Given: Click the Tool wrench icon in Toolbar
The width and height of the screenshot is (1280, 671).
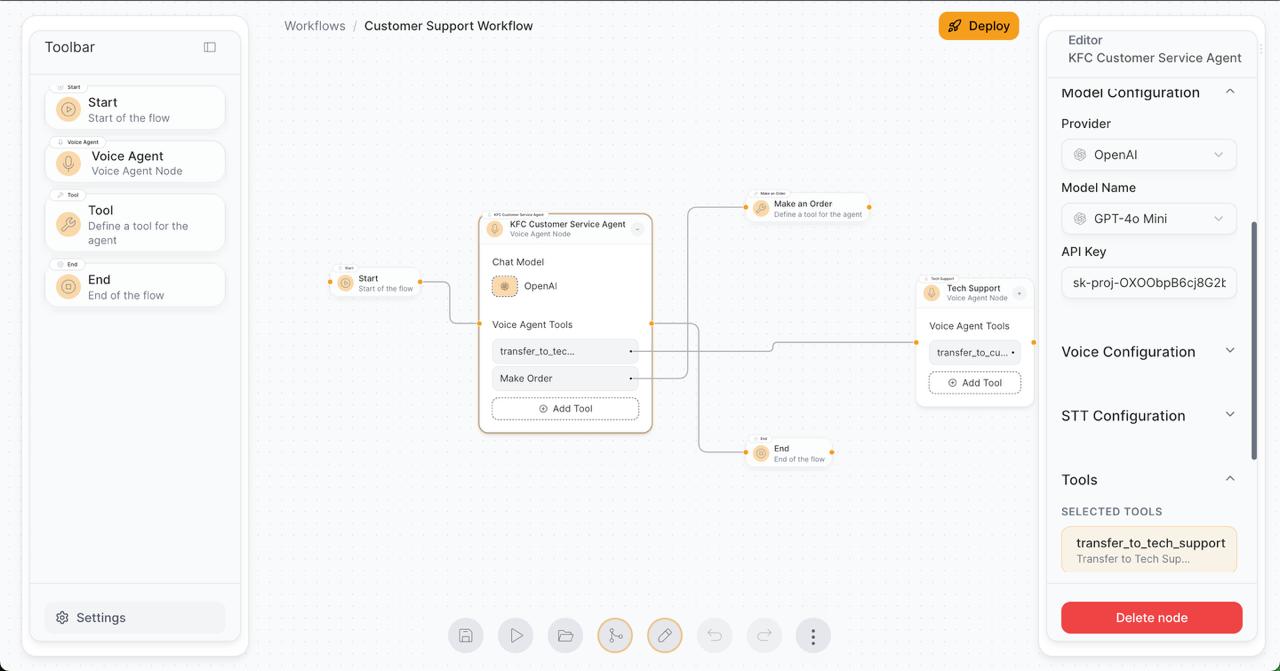Looking at the screenshot, I should [68, 224].
